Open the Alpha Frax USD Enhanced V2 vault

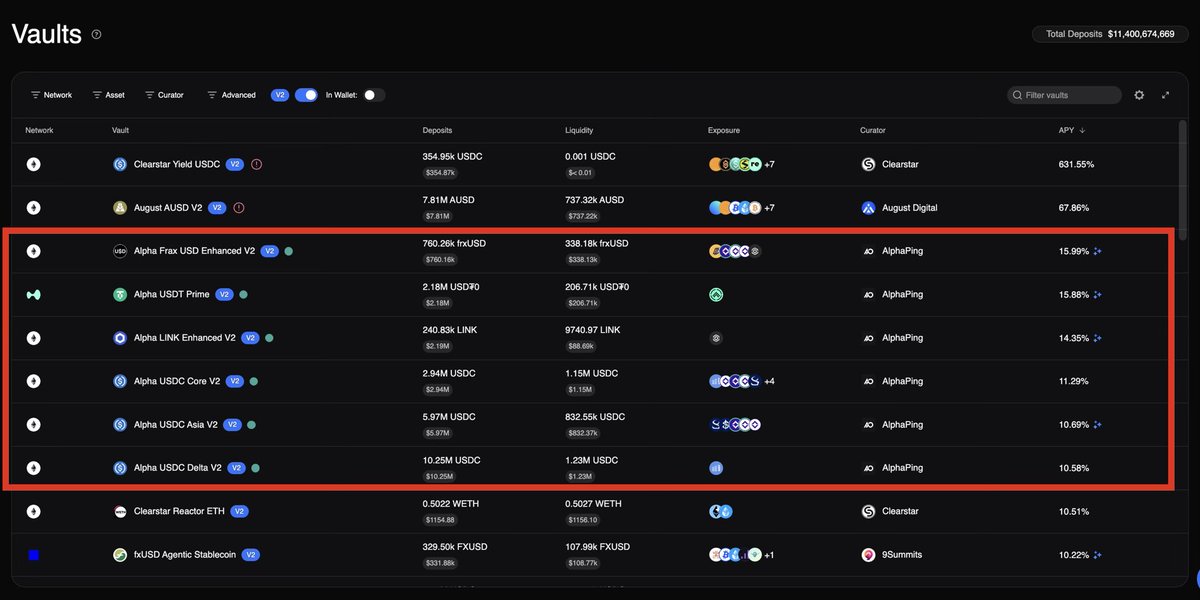194,251
